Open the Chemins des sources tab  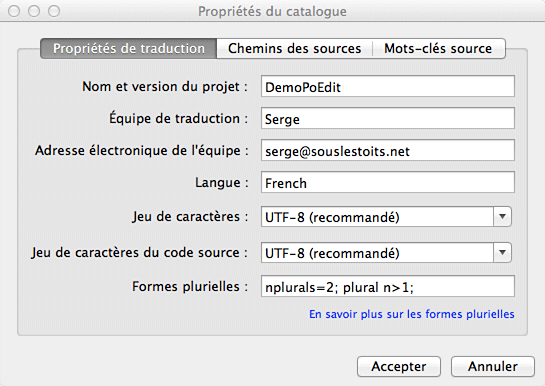click(295, 48)
